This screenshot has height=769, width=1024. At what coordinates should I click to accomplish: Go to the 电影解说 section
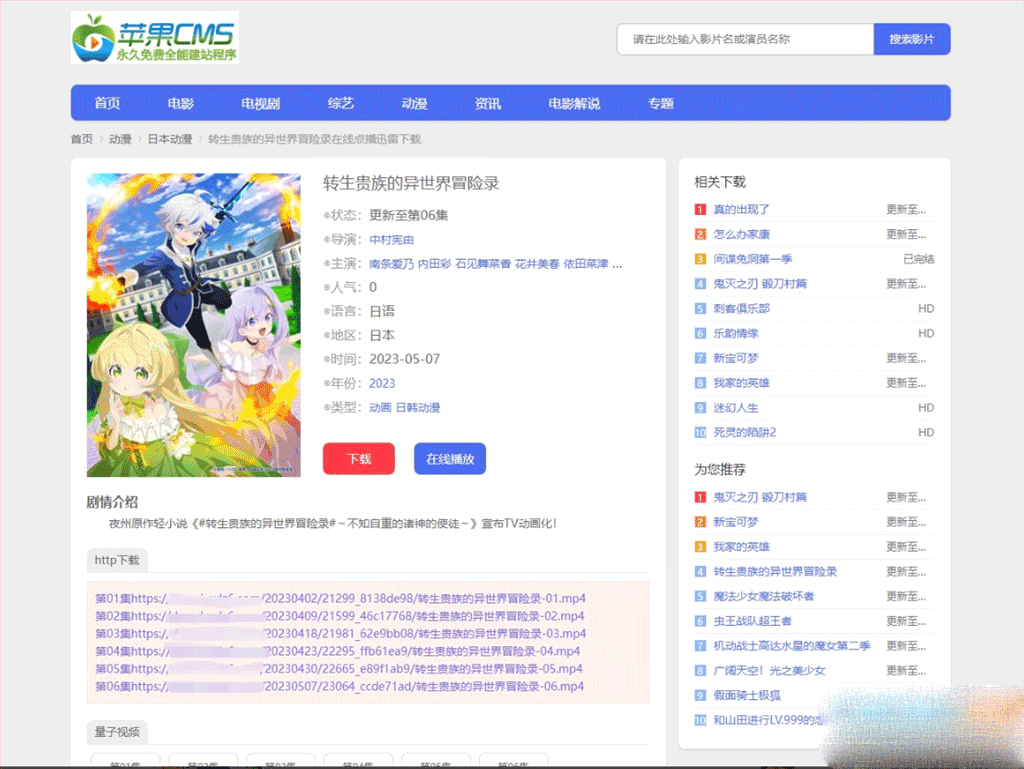pyautogui.click(x=574, y=103)
